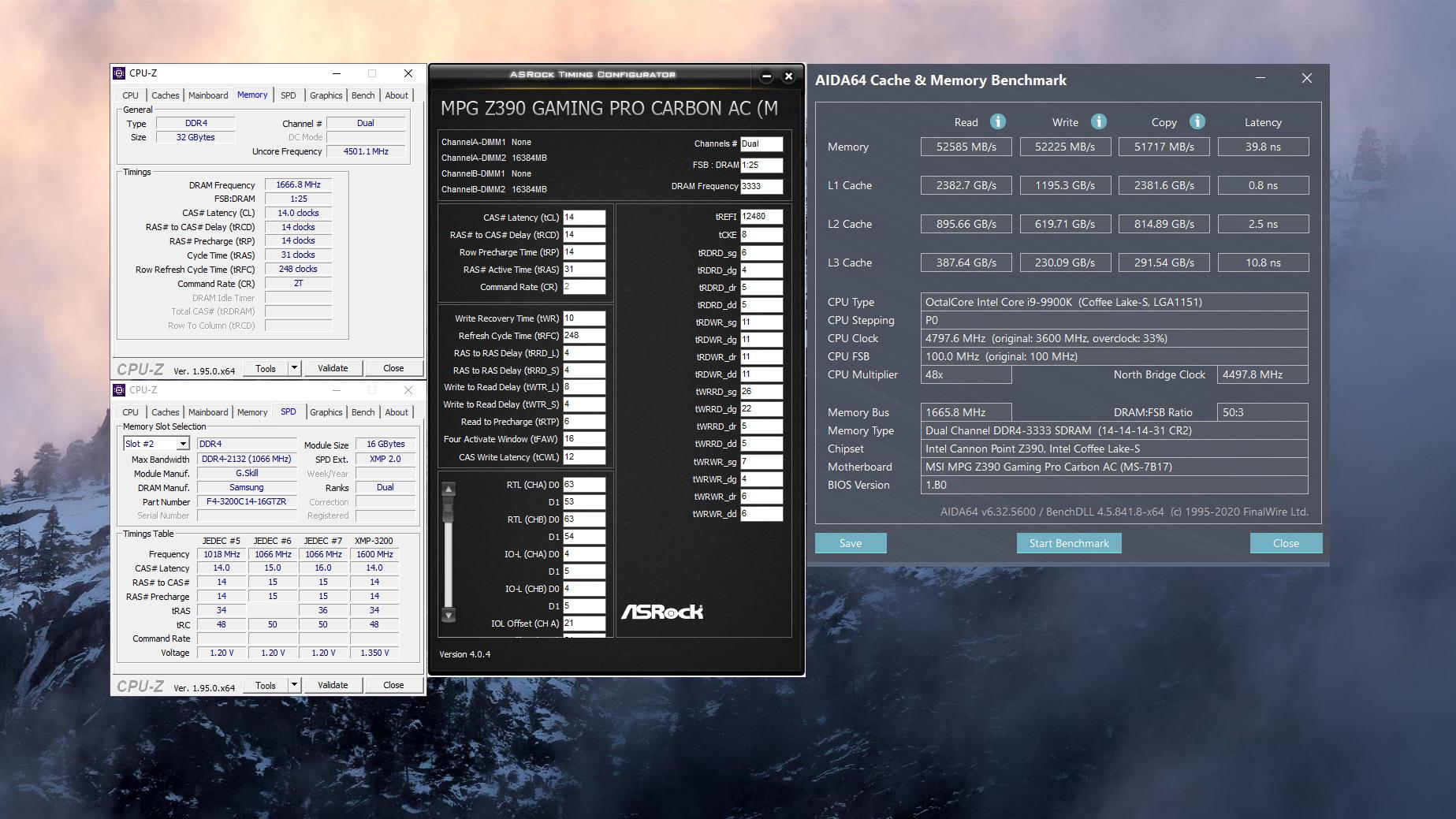The height and width of the screenshot is (819, 1456).
Task: Start the AIDA64 benchmark
Action: pyautogui.click(x=1069, y=543)
